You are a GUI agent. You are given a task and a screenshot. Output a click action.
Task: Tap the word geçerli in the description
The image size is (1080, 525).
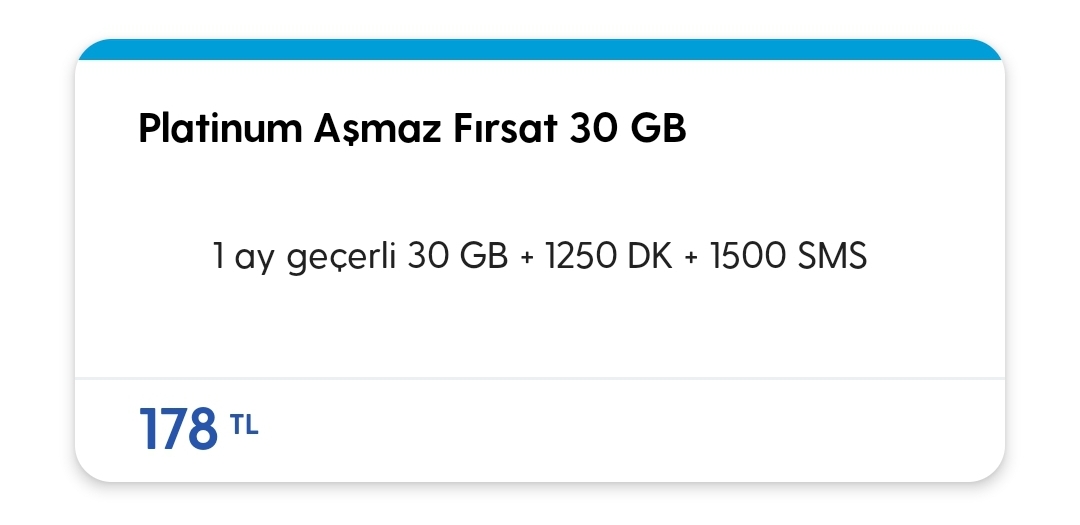pos(341,258)
